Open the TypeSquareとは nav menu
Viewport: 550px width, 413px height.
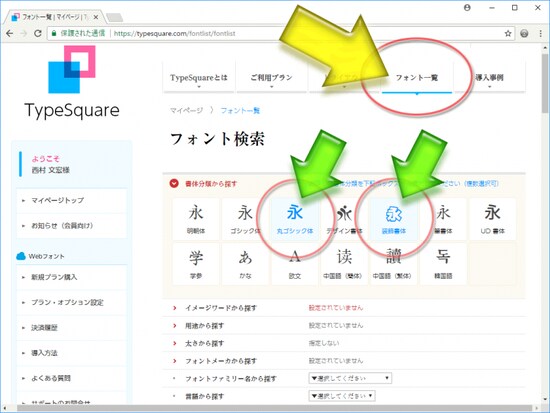[x=199, y=78]
